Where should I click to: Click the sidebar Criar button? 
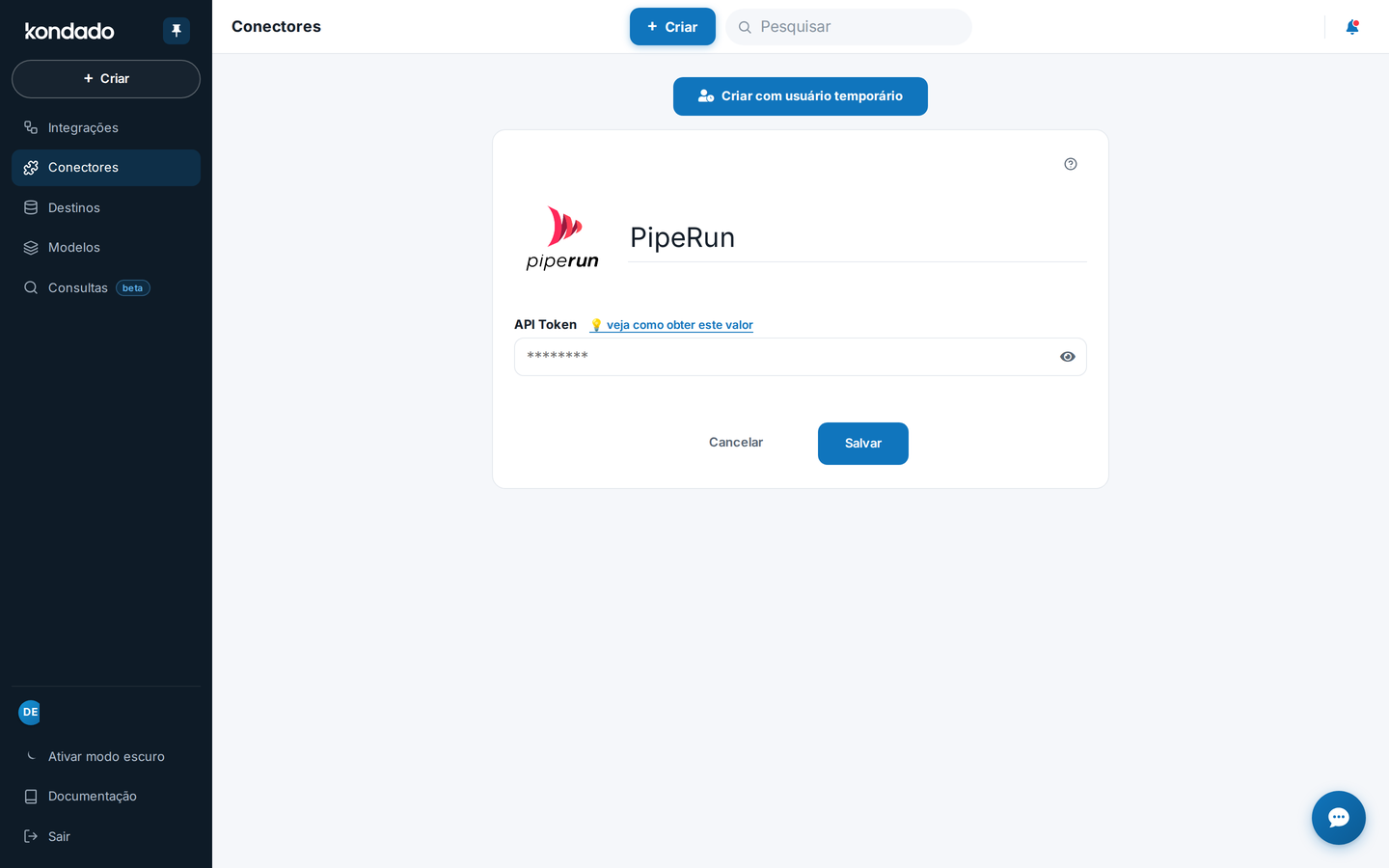(x=106, y=79)
